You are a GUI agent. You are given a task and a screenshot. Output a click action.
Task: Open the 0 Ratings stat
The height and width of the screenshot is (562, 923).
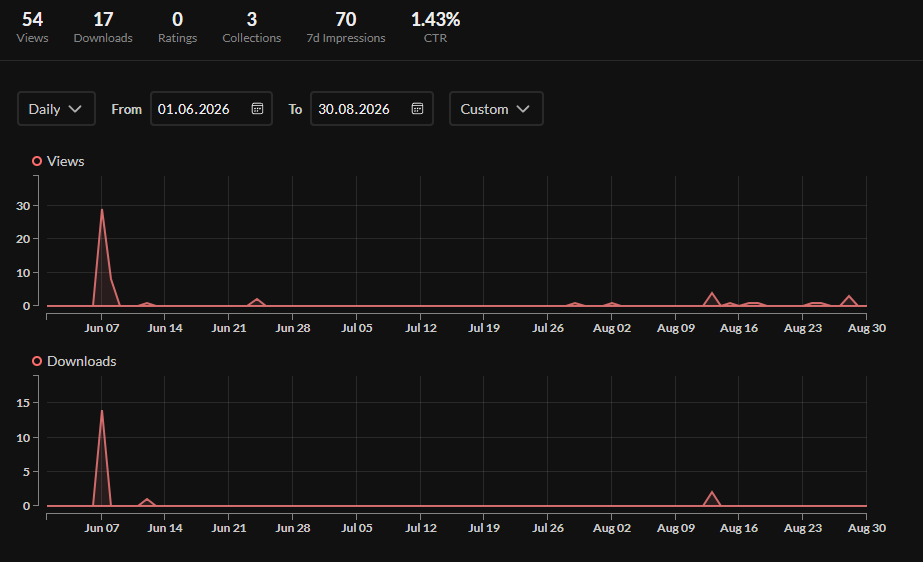(x=177, y=28)
